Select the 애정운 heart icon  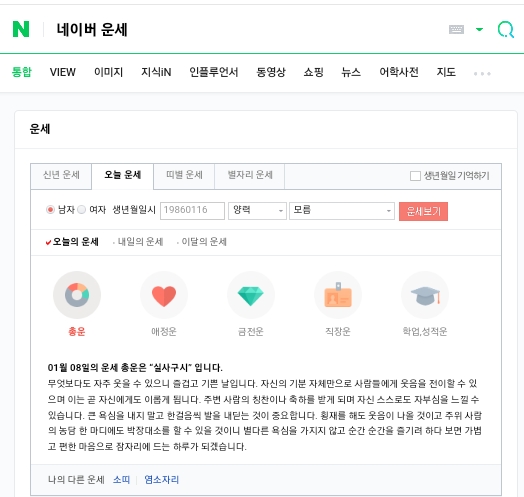pos(164,295)
